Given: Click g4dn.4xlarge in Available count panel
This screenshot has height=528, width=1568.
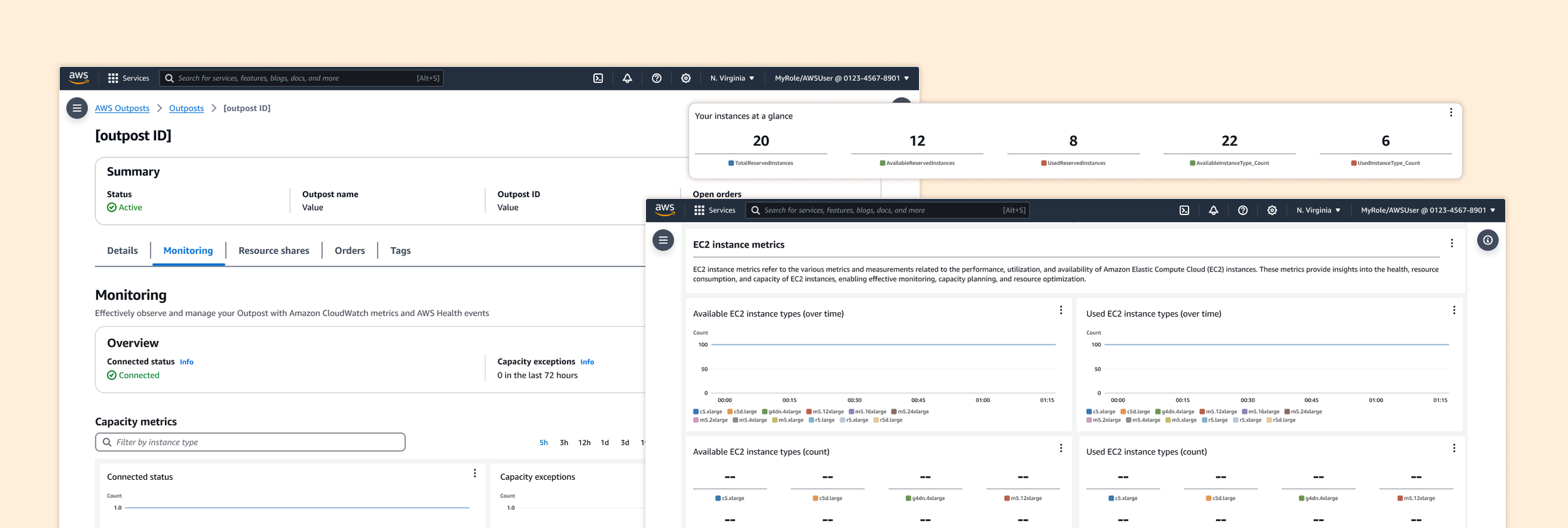Looking at the screenshot, I should (925, 499).
